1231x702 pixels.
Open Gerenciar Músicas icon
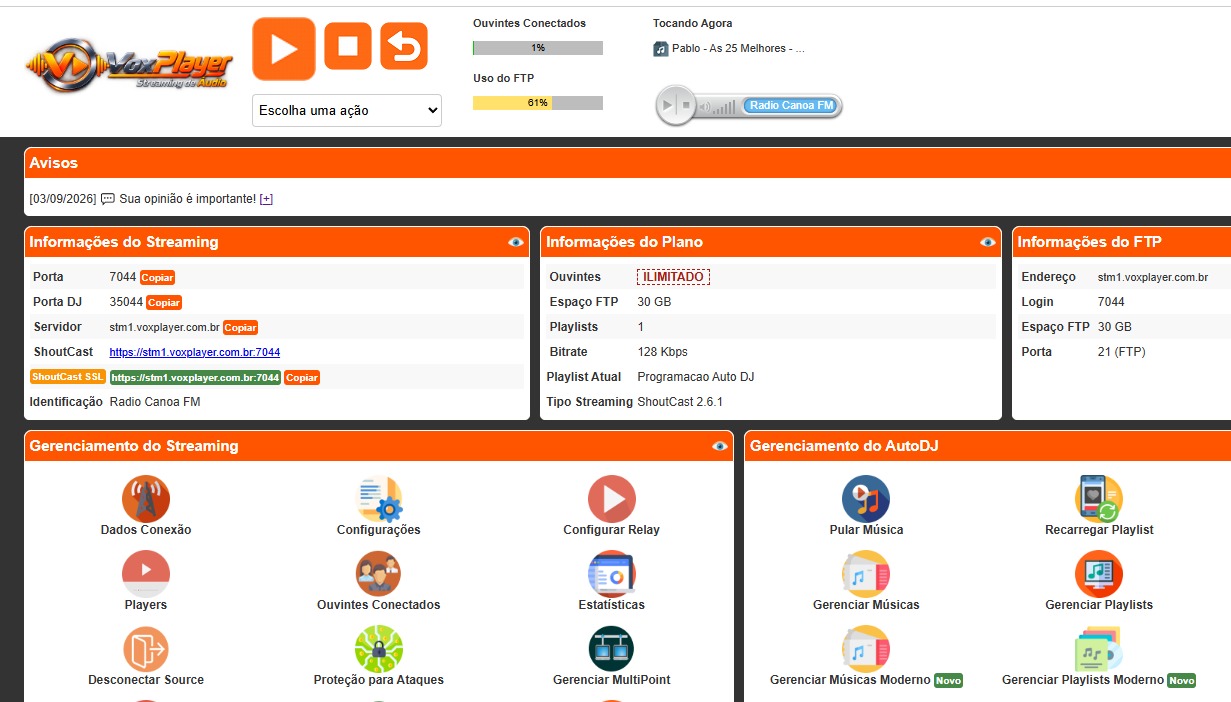click(866, 573)
